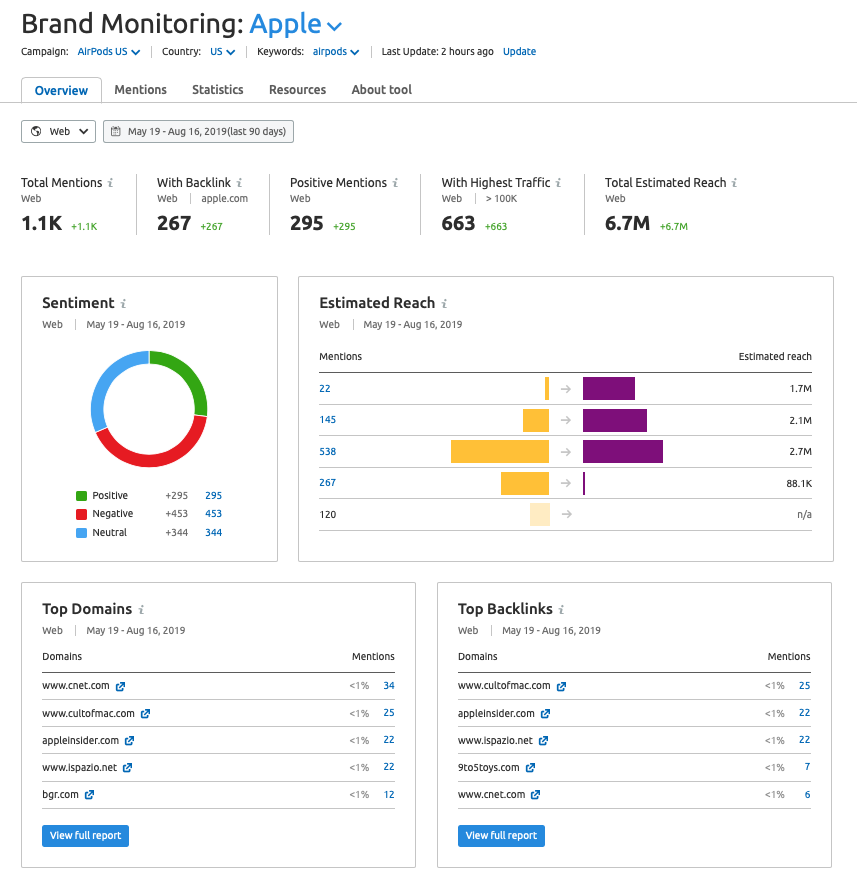
Task: Click info icon next to Estimated Reach heading
Action: tap(445, 303)
